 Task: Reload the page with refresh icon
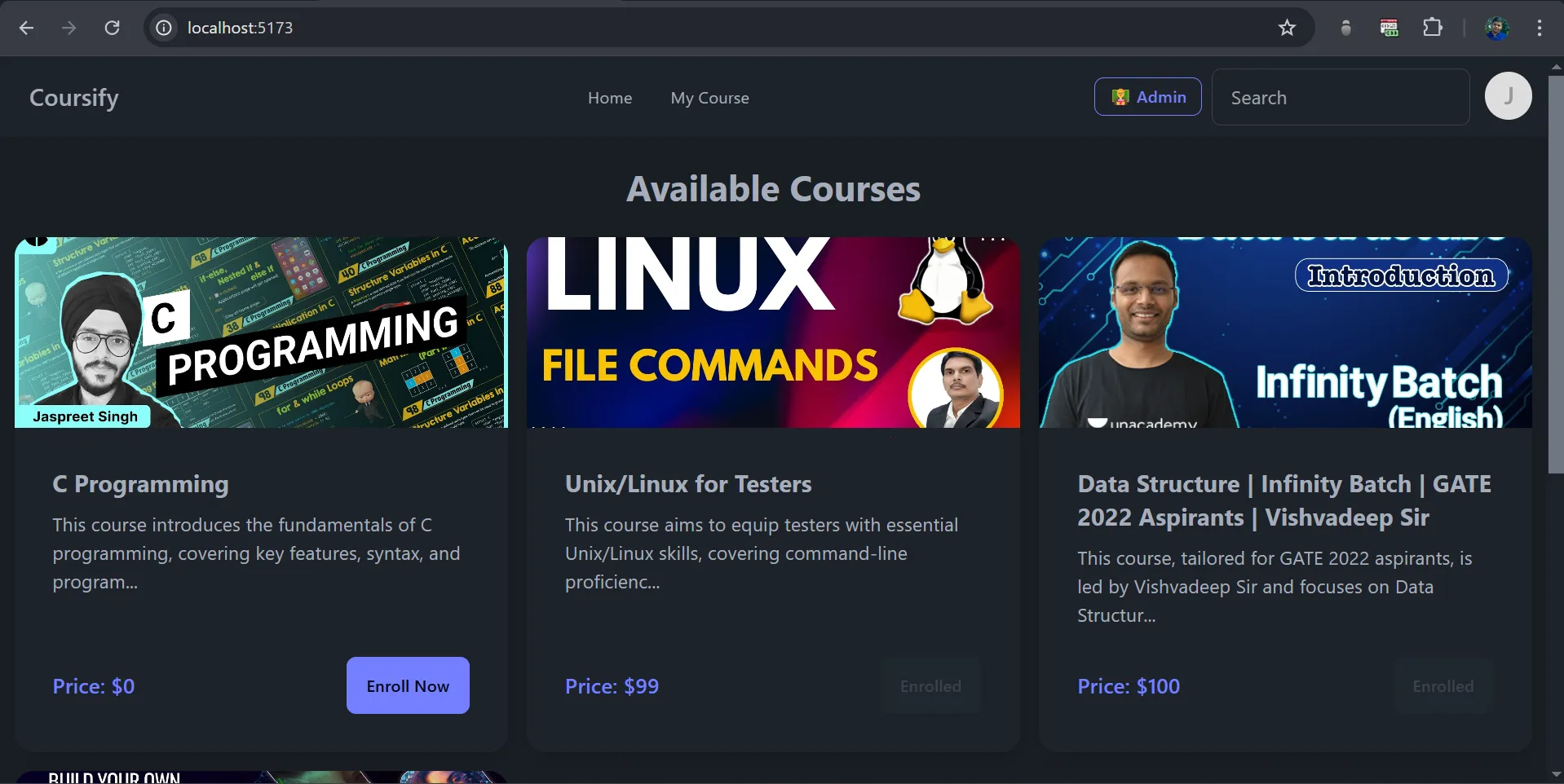pos(113,28)
